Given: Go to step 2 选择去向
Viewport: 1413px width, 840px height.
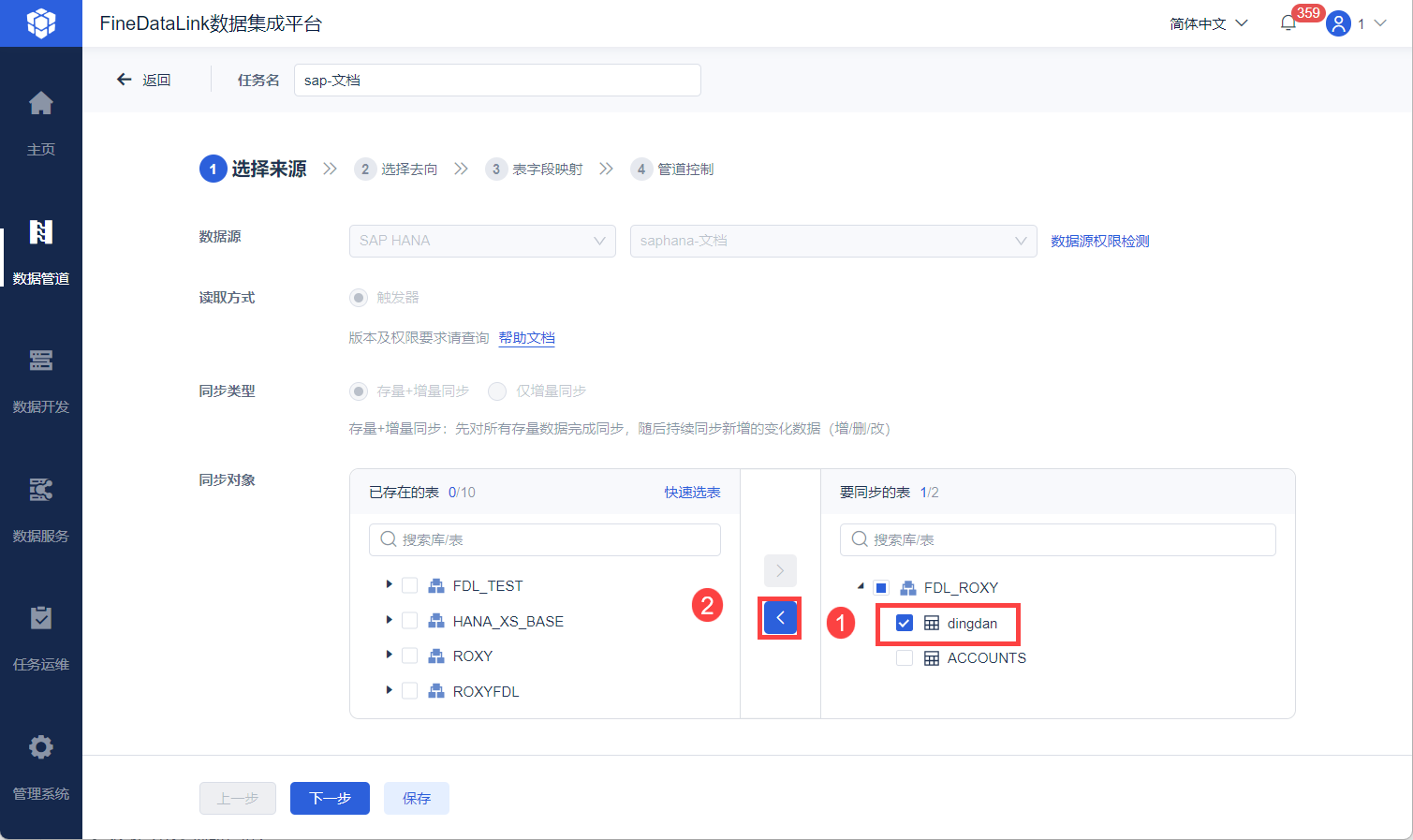Looking at the screenshot, I should (396, 169).
